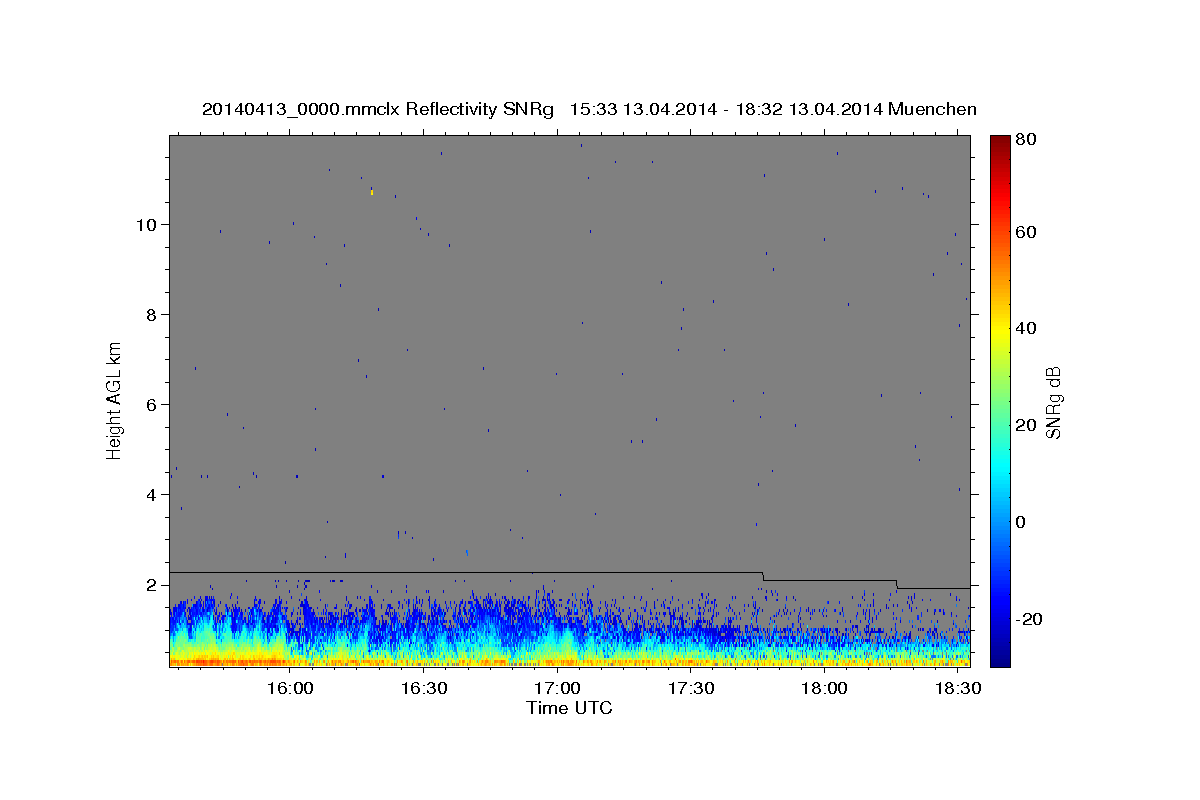This screenshot has width=1200, height=800.
Task: Click the colorbar value 60
Action: (x=1026, y=232)
